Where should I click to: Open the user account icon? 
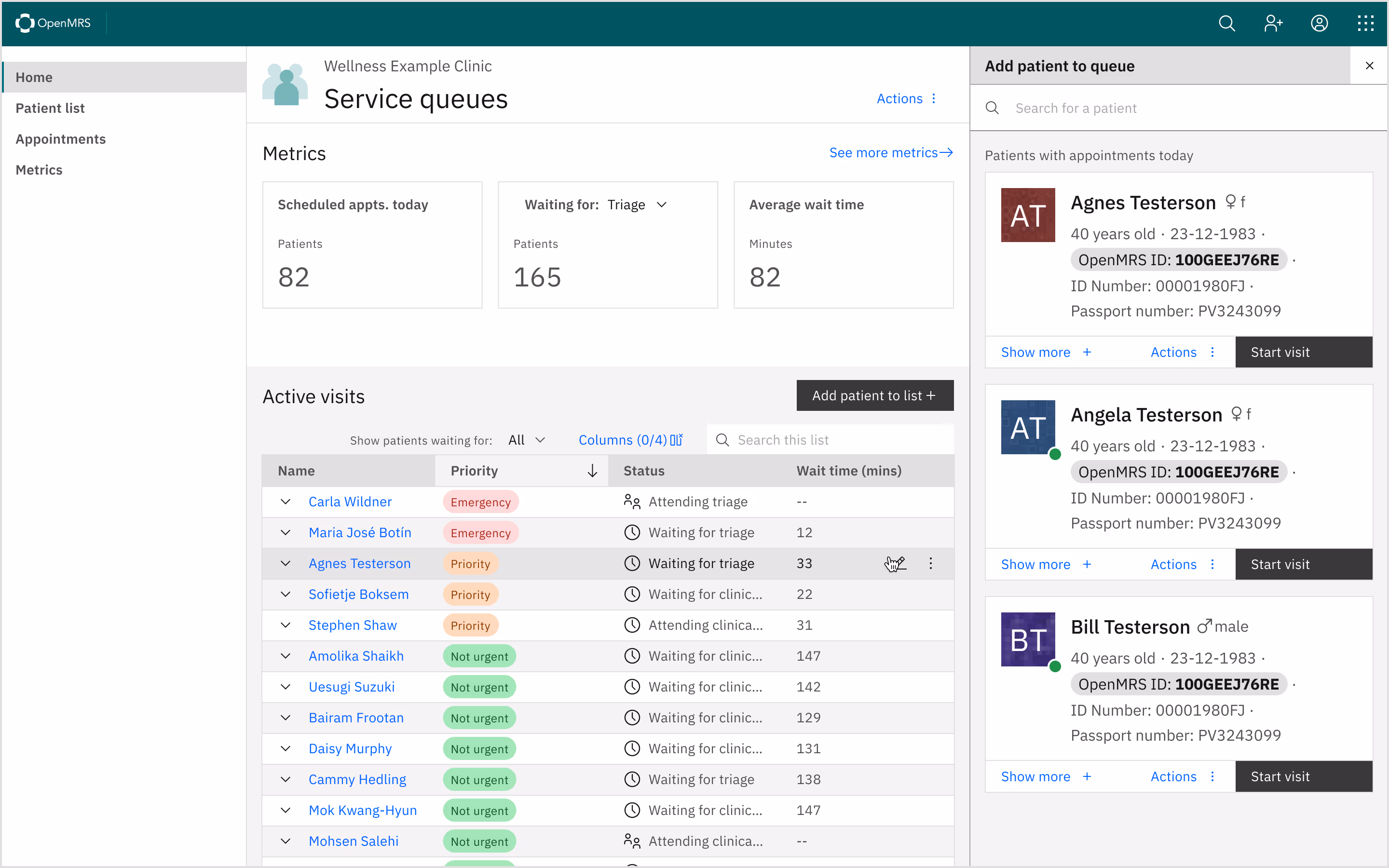click(x=1319, y=23)
